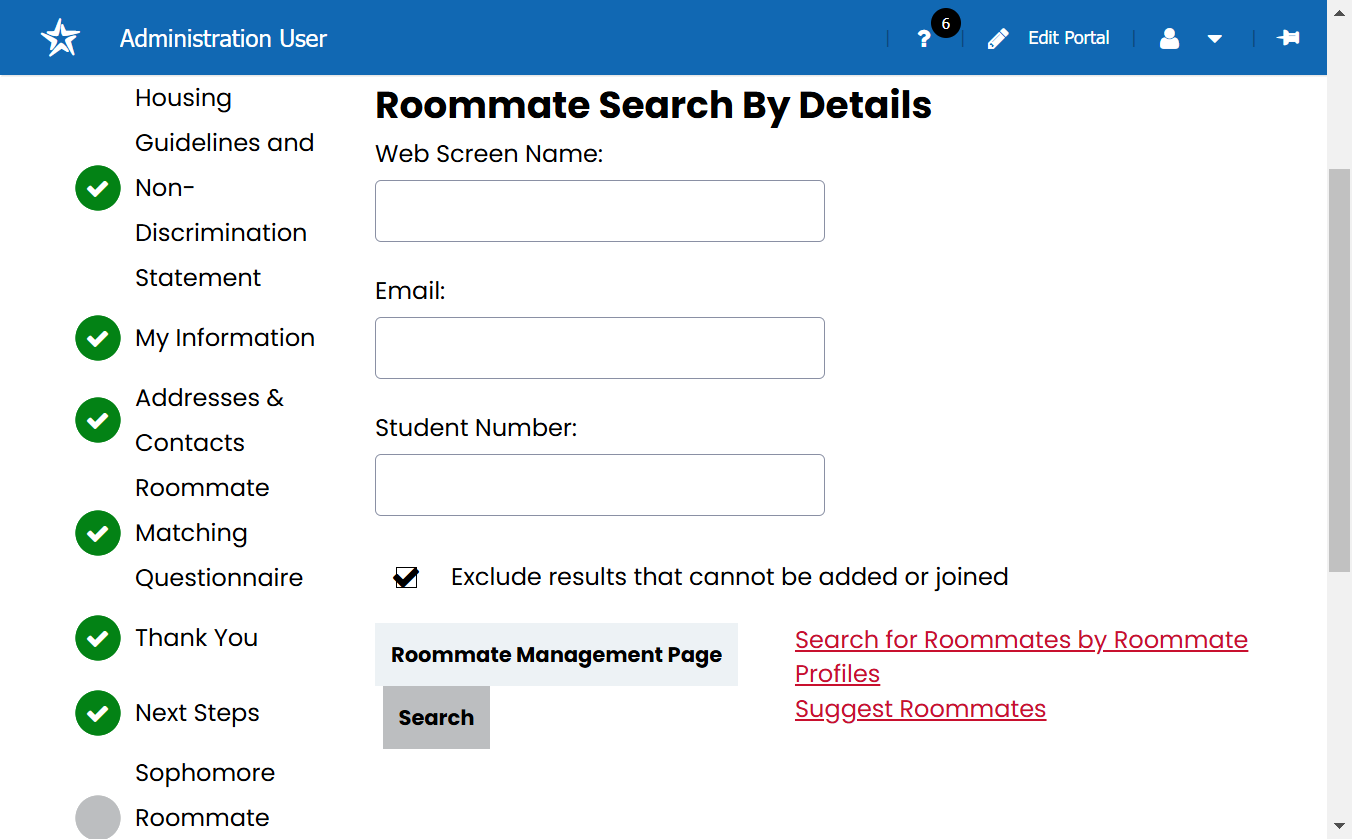Go to Next Steps step
Screen dimensions: 1352x839
198,713
